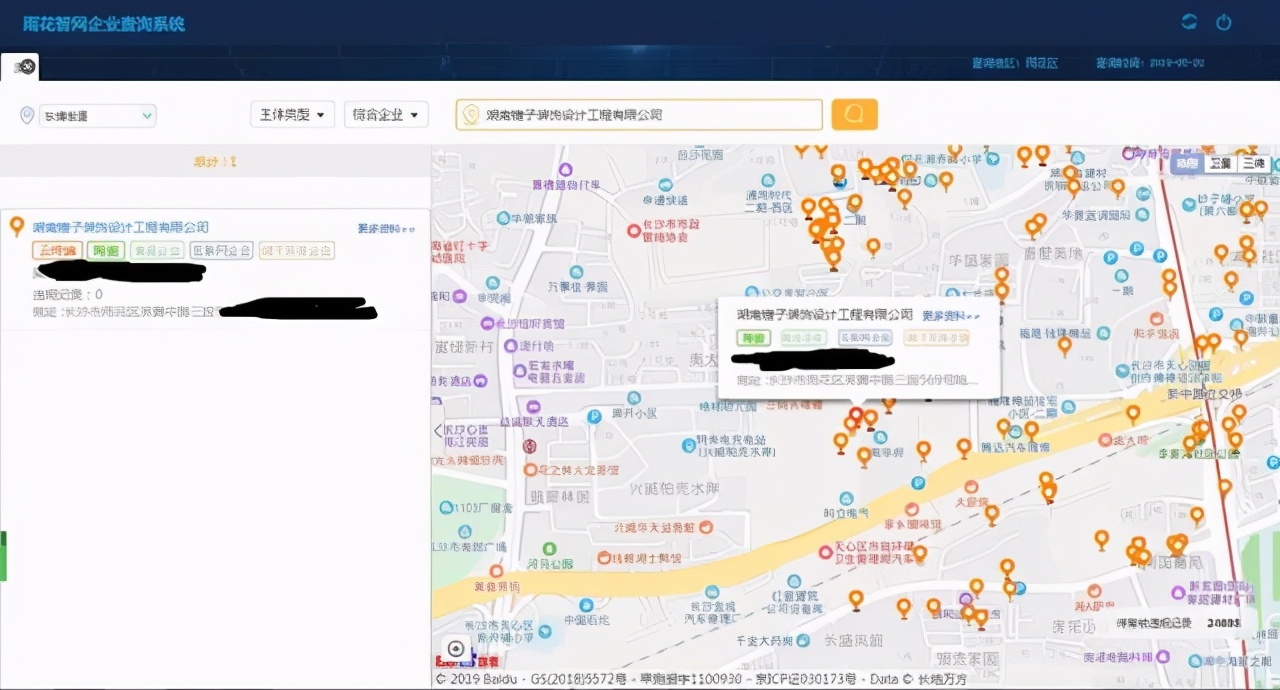Click the pin icon inside the search input field

click(470, 114)
